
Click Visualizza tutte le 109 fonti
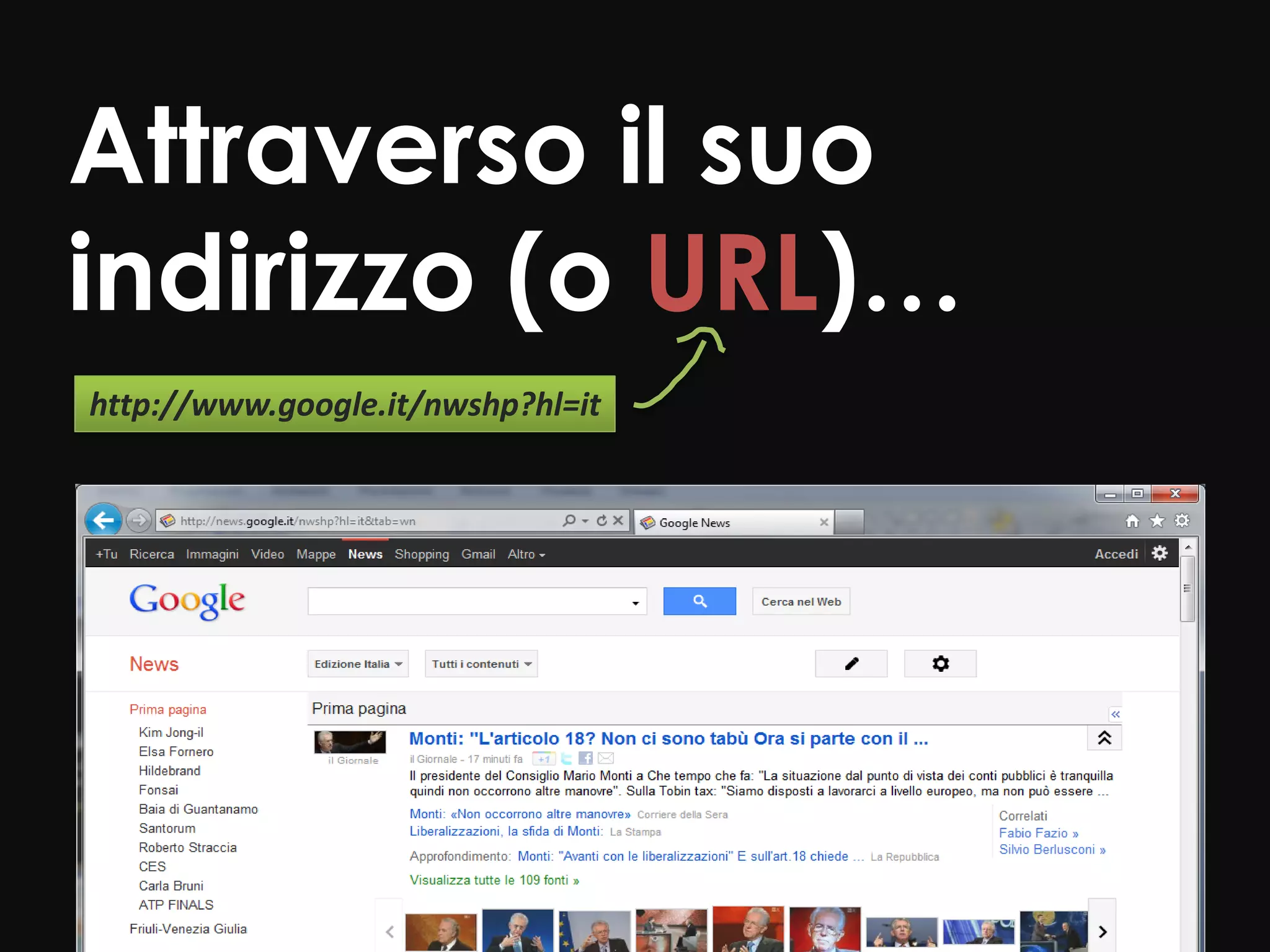tap(494, 880)
